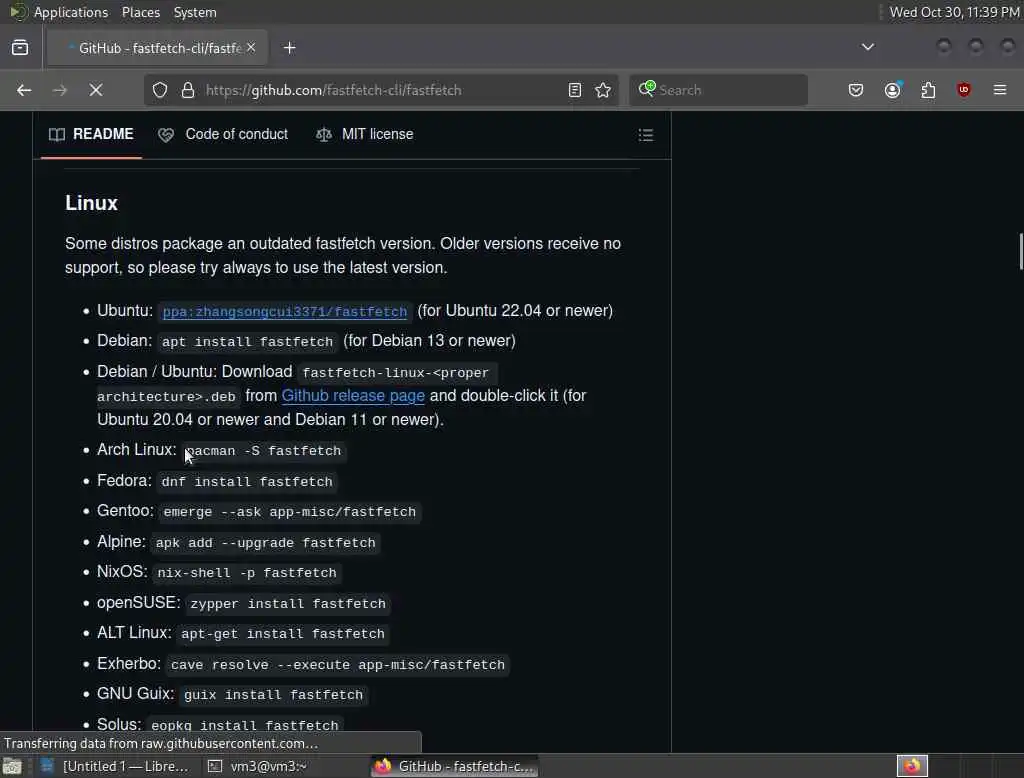Image resolution: width=1024 pixels, height=778 pixels.
Task: Click the MIT license scales icon
Action: coord(324,135)
